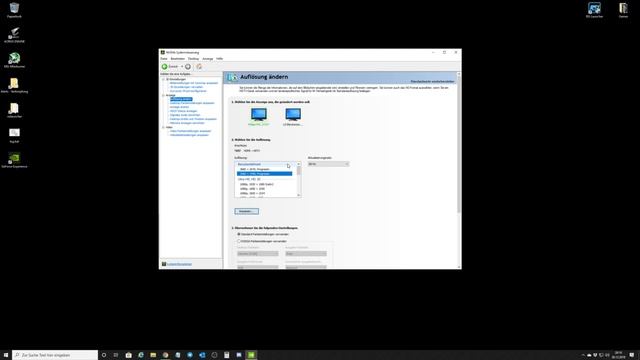Click the green Zurück back arrow icon

(x=164, y=67)
